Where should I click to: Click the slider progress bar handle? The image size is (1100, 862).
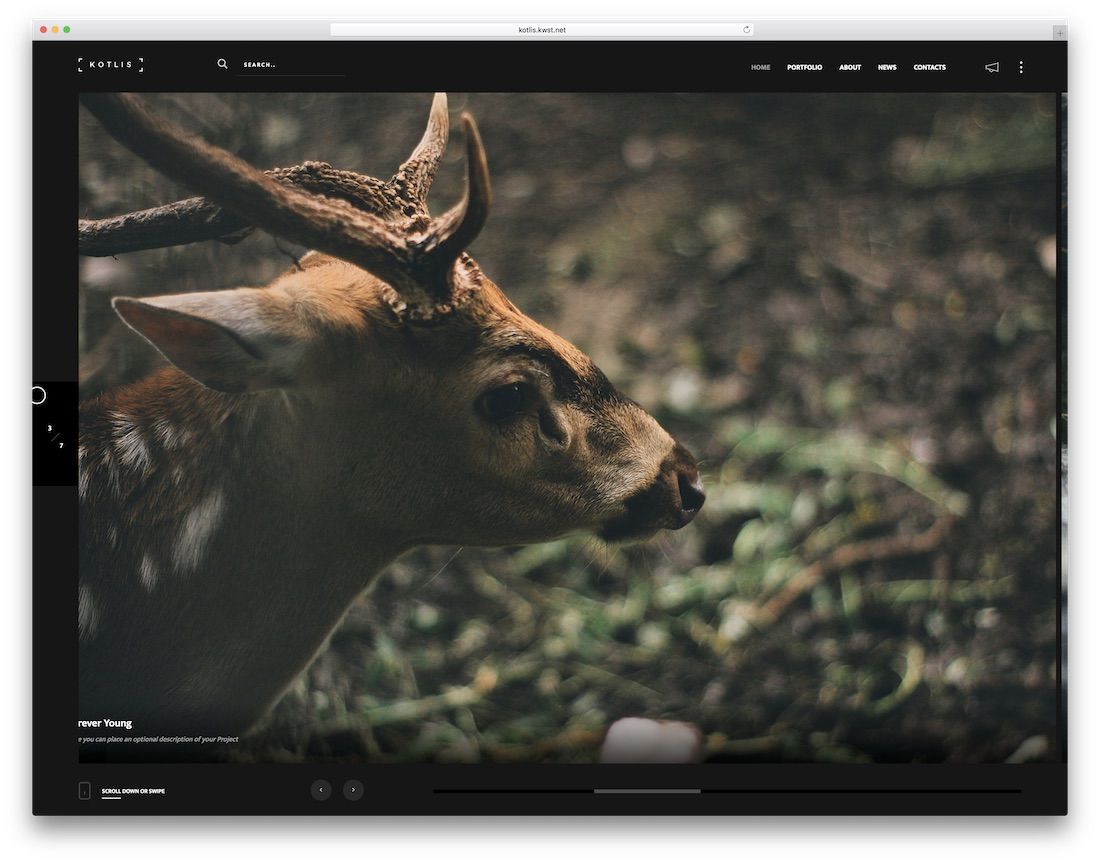tap(647, 791)
